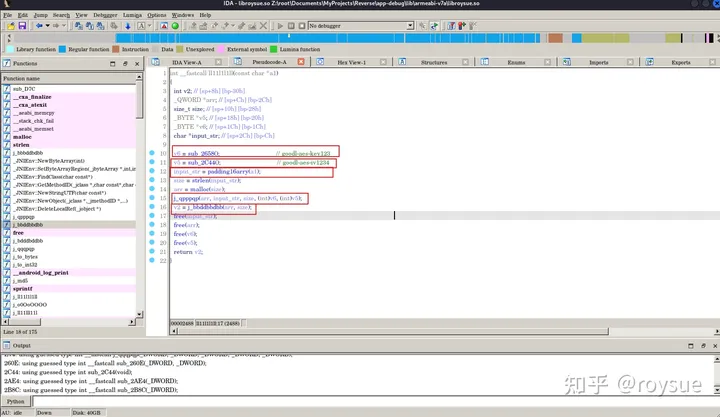Open the Jump menu

40,15
